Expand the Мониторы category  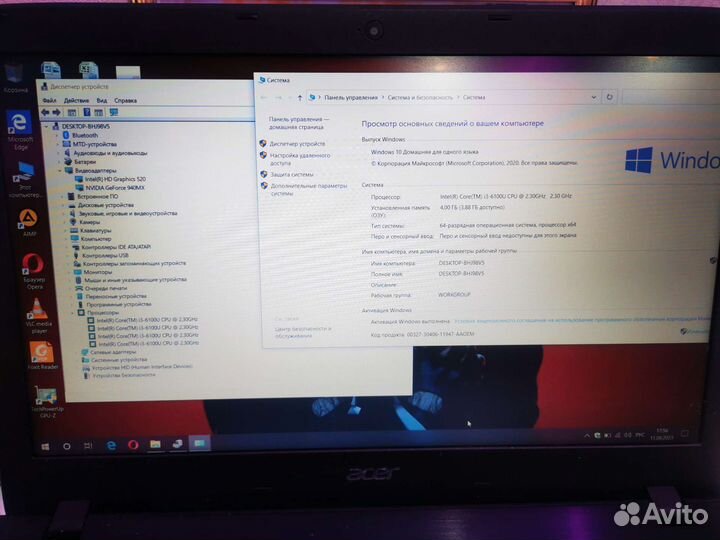coord(68,272)
